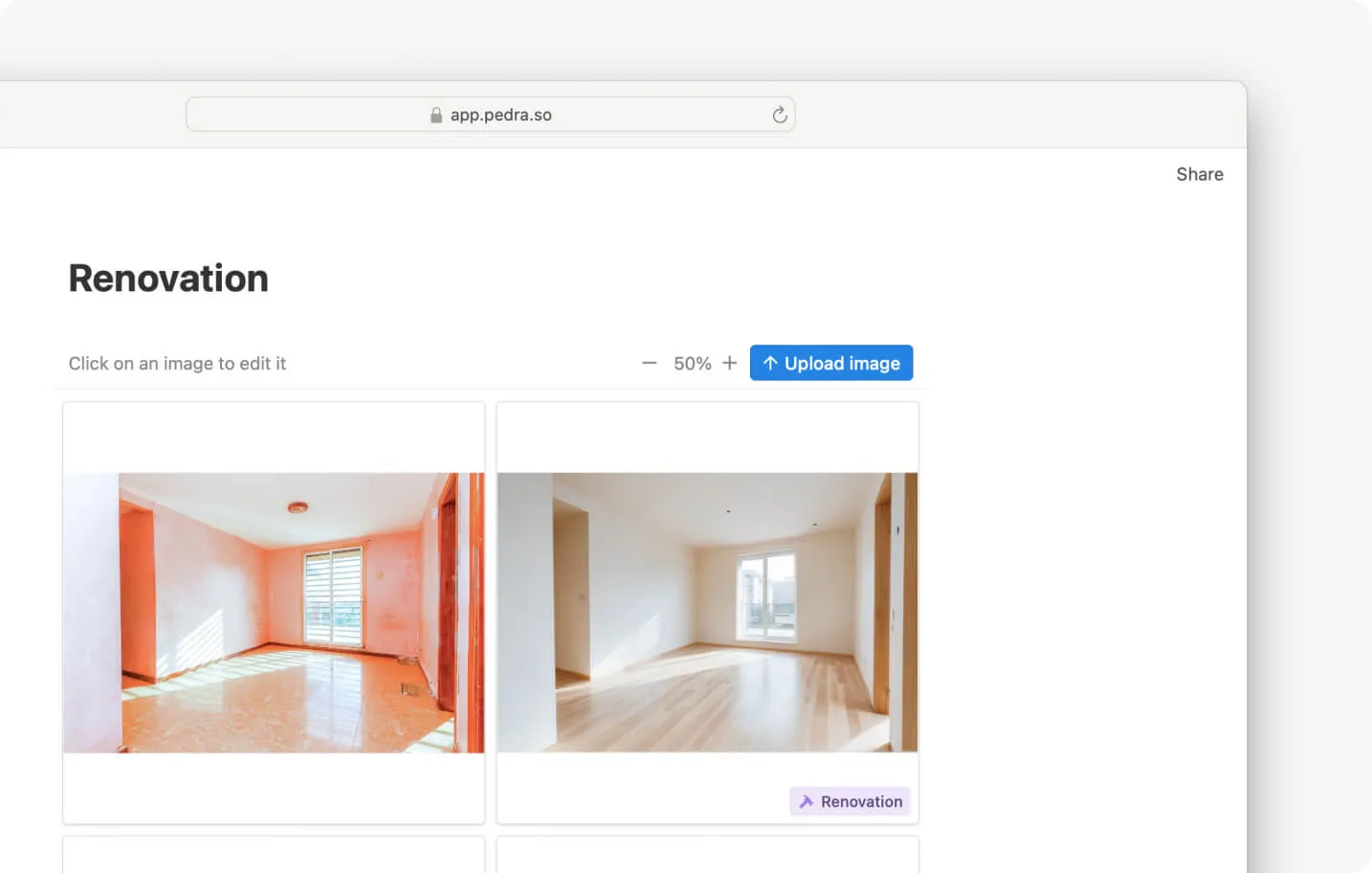Click the Renovation page title

coord(168,279)
